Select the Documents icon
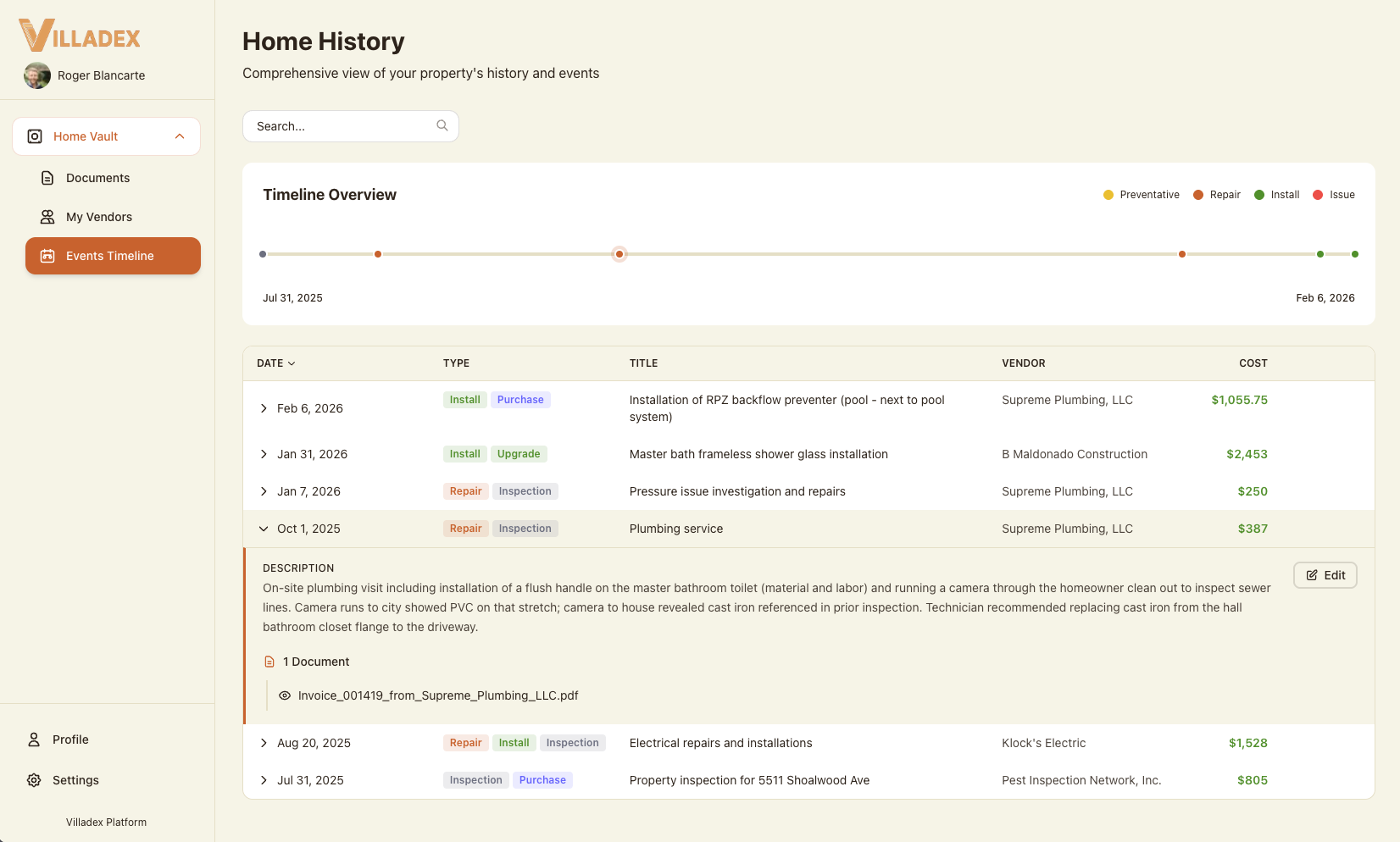 point(47,178)
